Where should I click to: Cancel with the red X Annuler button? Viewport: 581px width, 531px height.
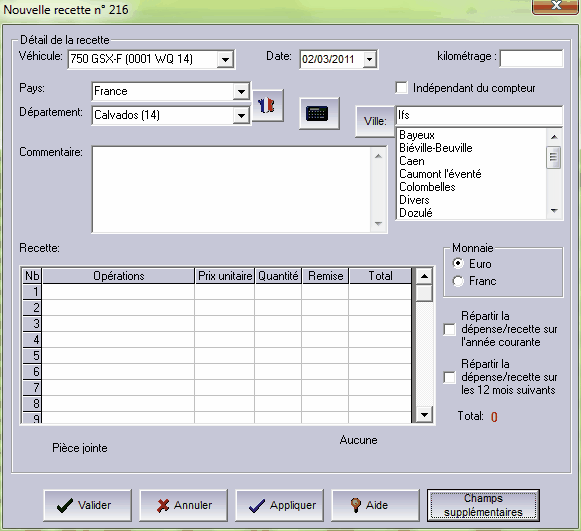coord(183,505)
